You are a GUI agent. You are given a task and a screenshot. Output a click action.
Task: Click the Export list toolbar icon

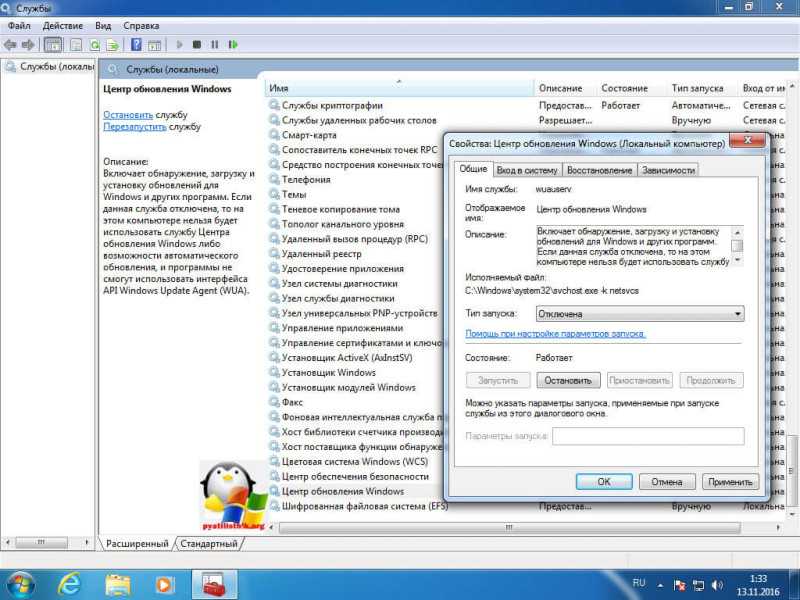(x=112, y=45)
